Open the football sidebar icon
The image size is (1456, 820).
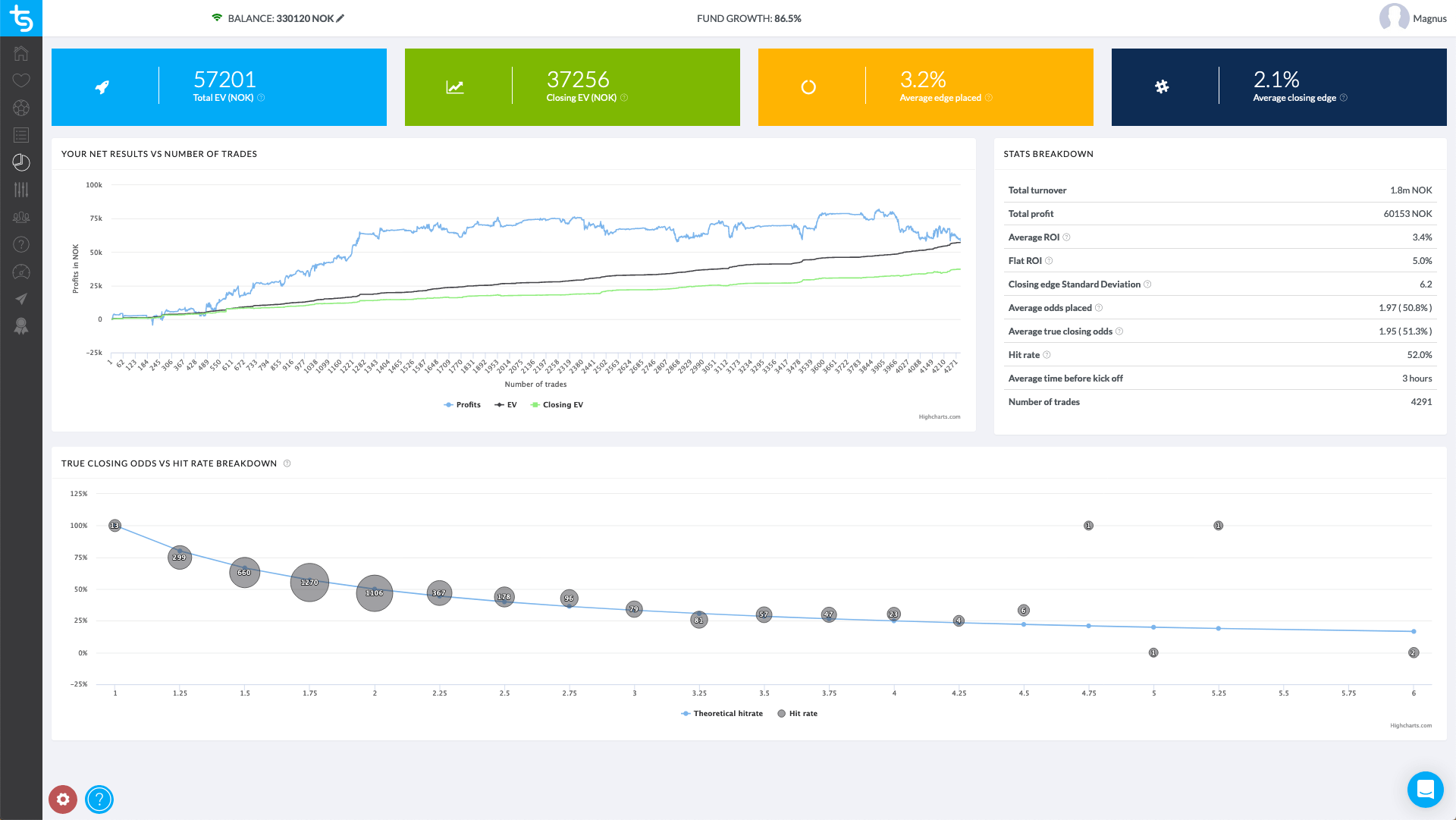[21, 108]
